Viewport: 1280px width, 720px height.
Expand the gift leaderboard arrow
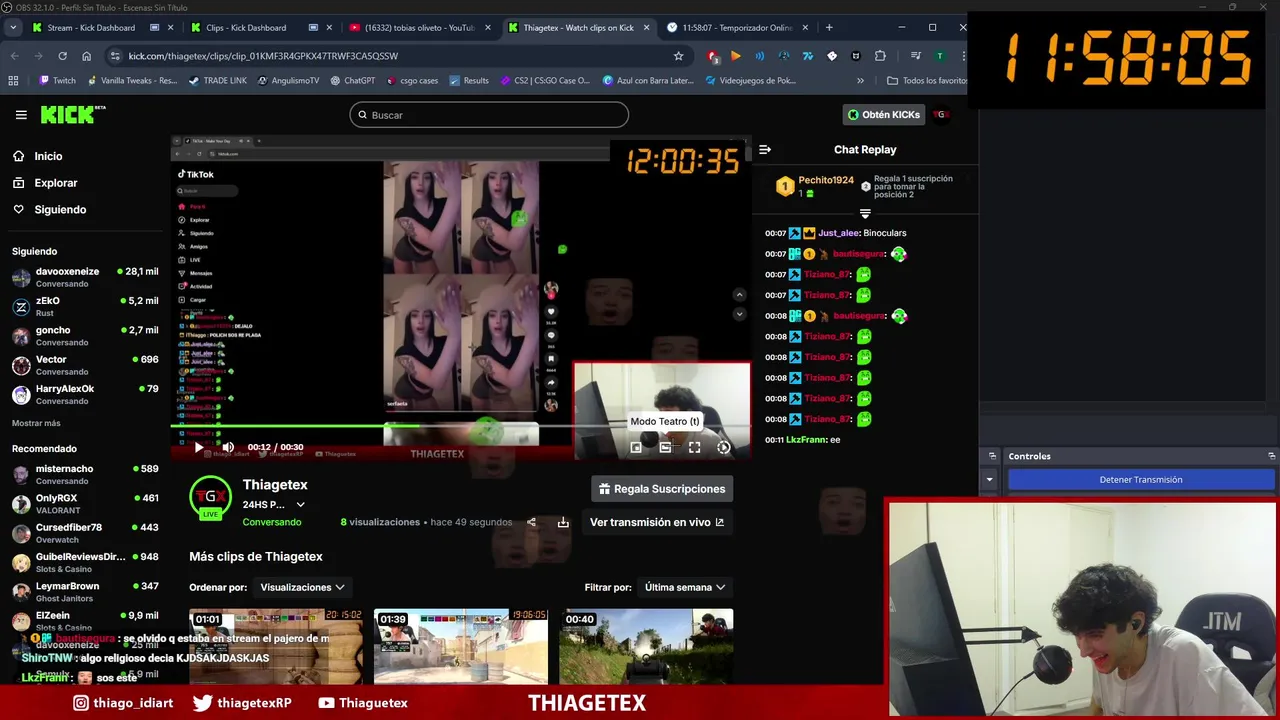click(x=865, y=213)
